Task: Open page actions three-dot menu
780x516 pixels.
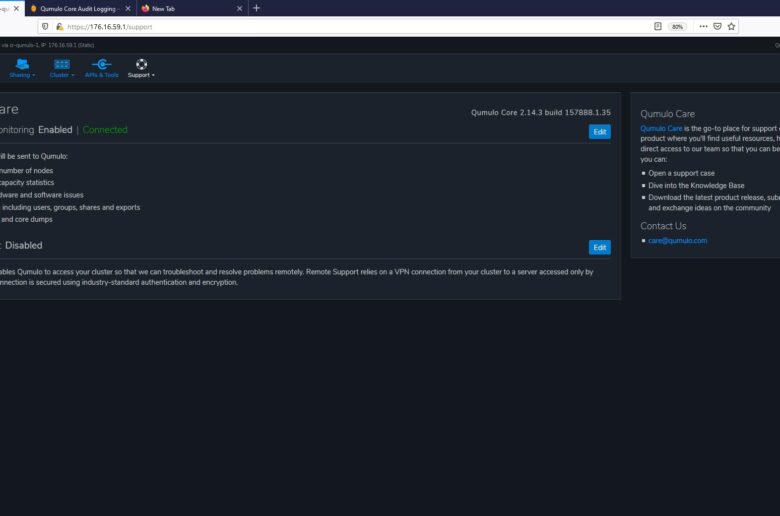Action: [703, 26]
